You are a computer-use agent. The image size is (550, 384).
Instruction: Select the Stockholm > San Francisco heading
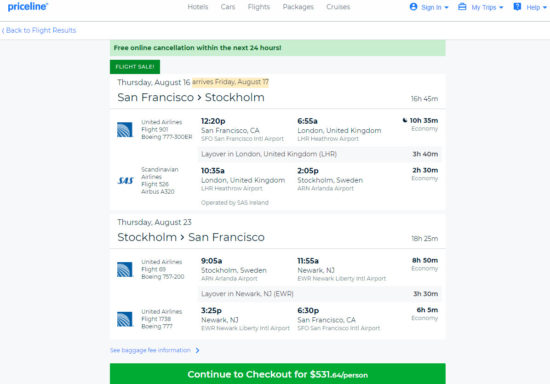point(191,237)
